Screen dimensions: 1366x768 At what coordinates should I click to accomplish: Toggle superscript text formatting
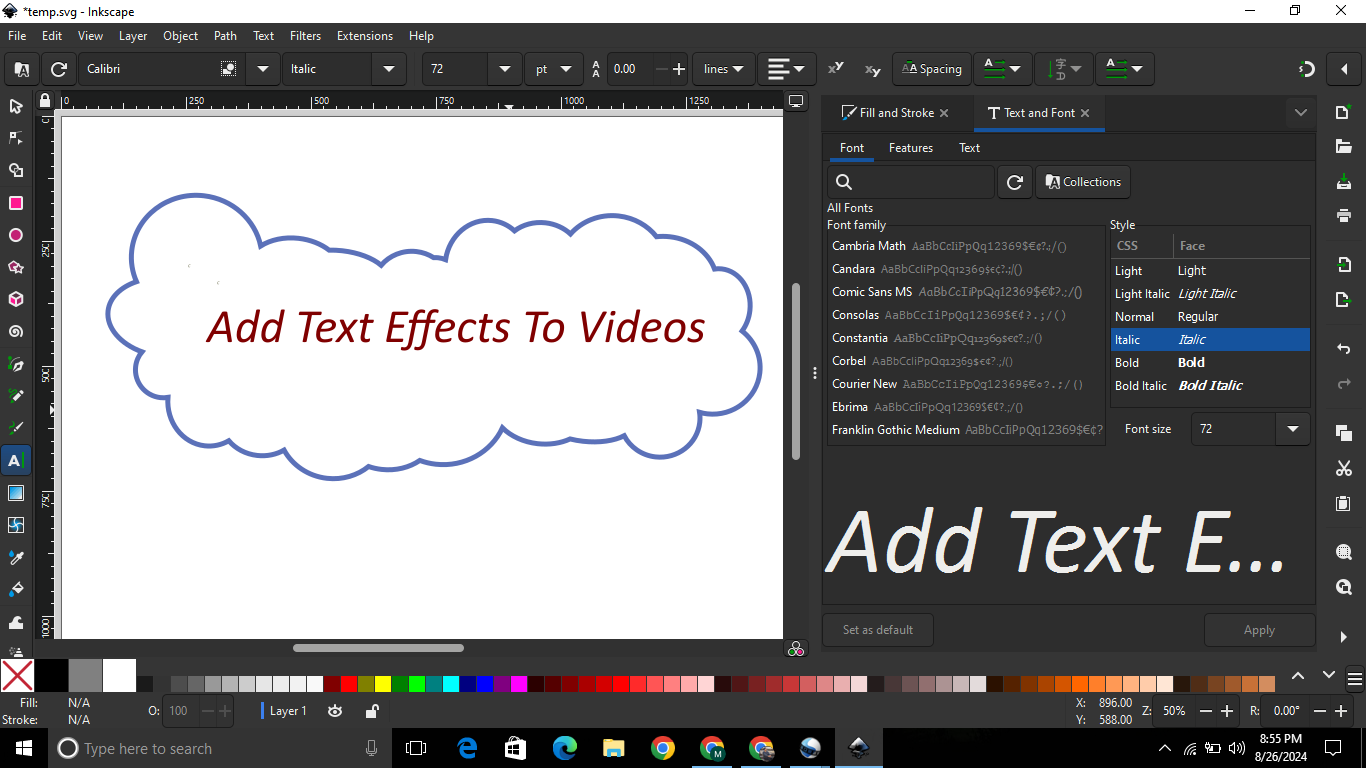[x=836, y=69]
